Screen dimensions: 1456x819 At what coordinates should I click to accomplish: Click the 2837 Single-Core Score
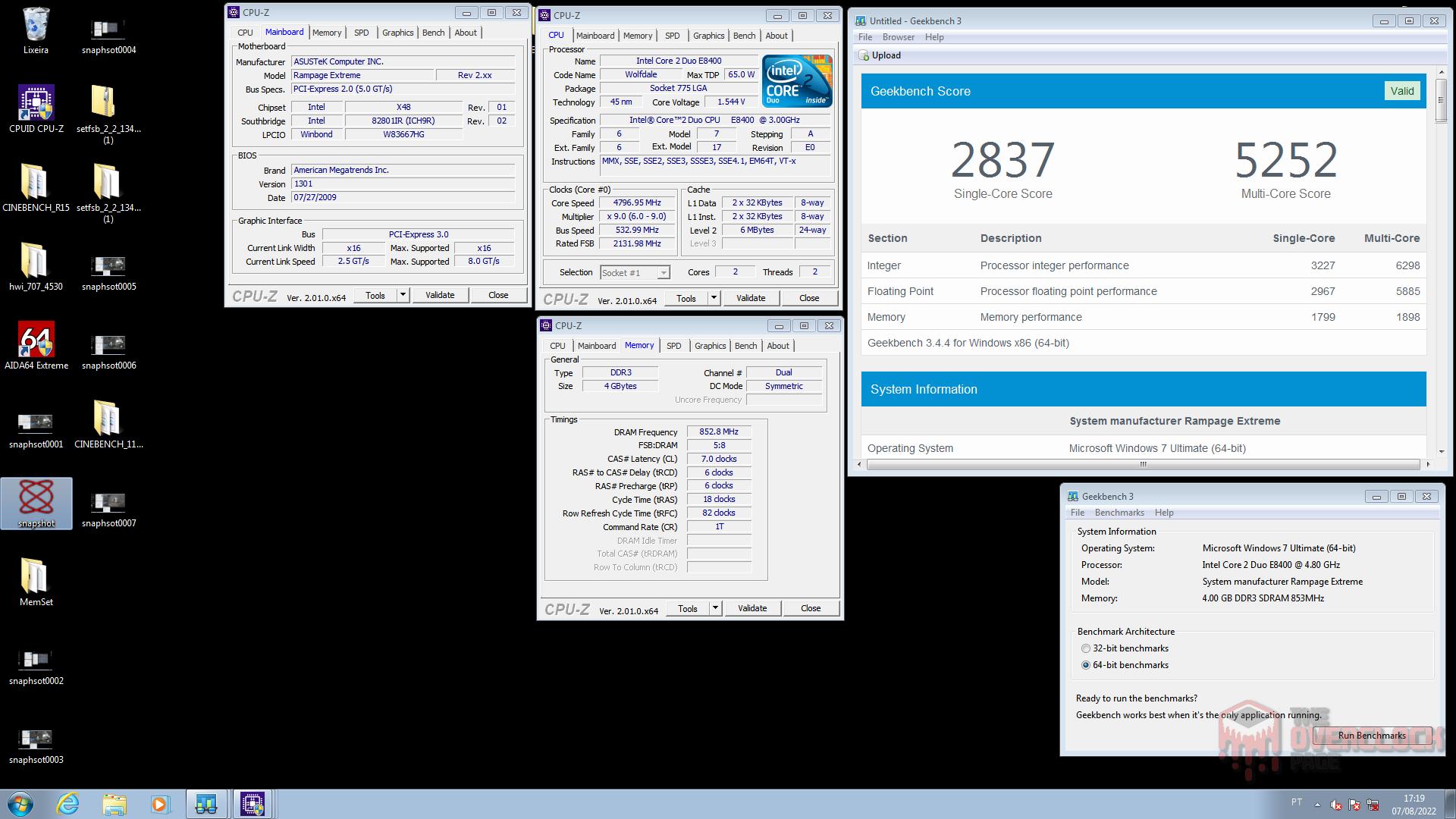tap(1003, 160)
